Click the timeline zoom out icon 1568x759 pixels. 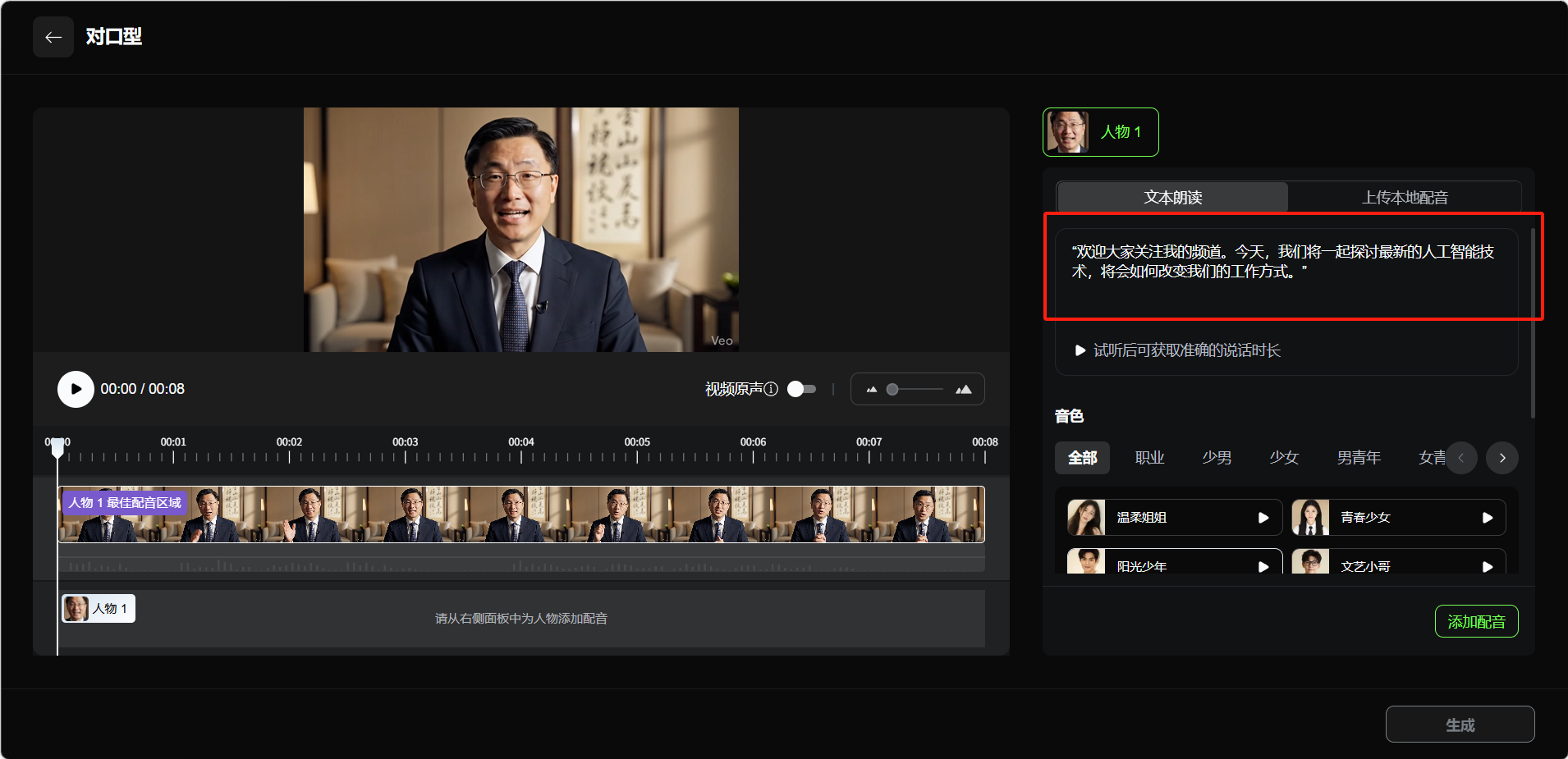(871, 390)
